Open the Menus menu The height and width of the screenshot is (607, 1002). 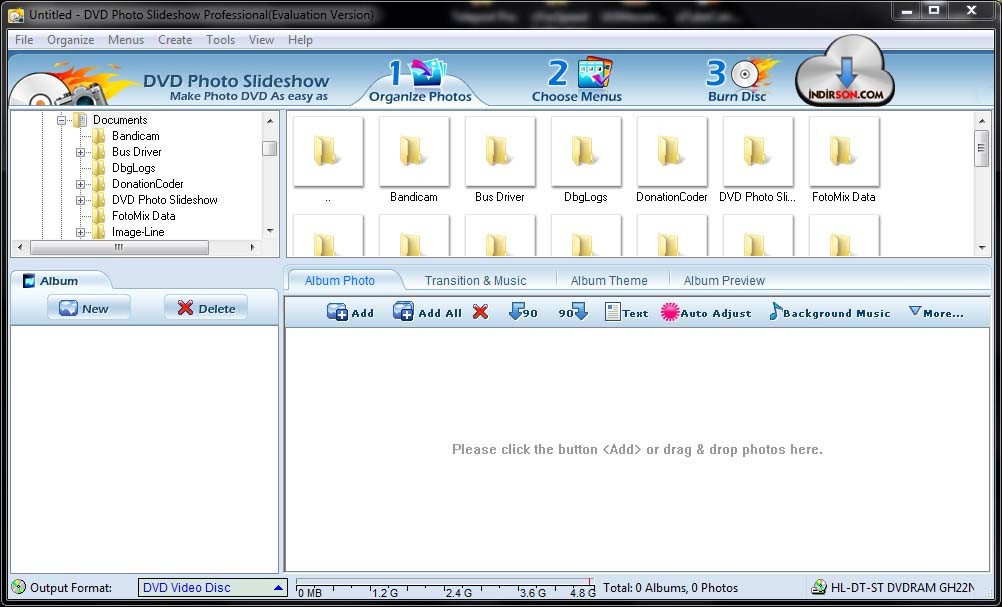pyautogui.click(x=126, y=40)
